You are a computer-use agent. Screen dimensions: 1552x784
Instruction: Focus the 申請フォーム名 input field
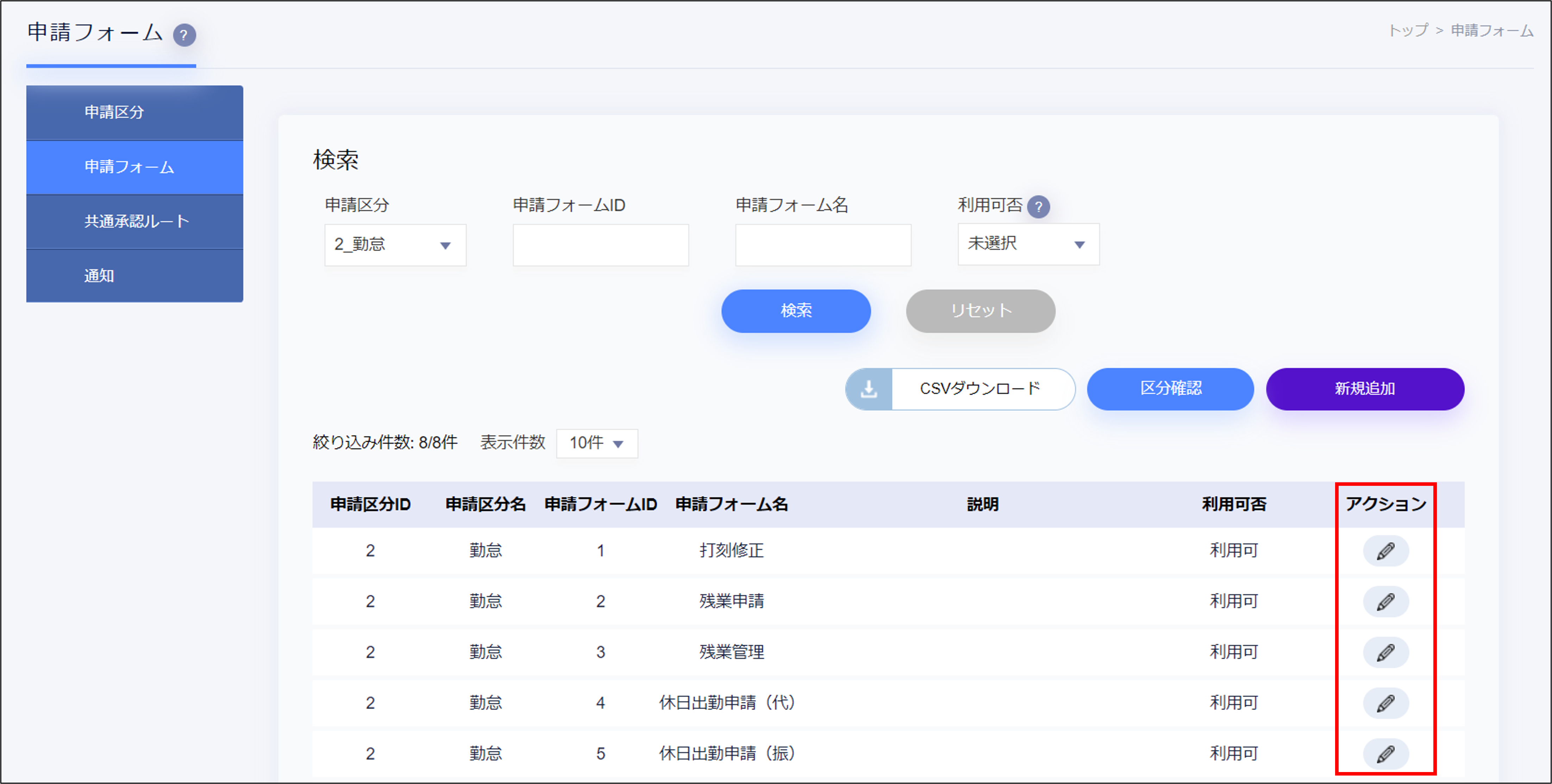tap(823, 245)
